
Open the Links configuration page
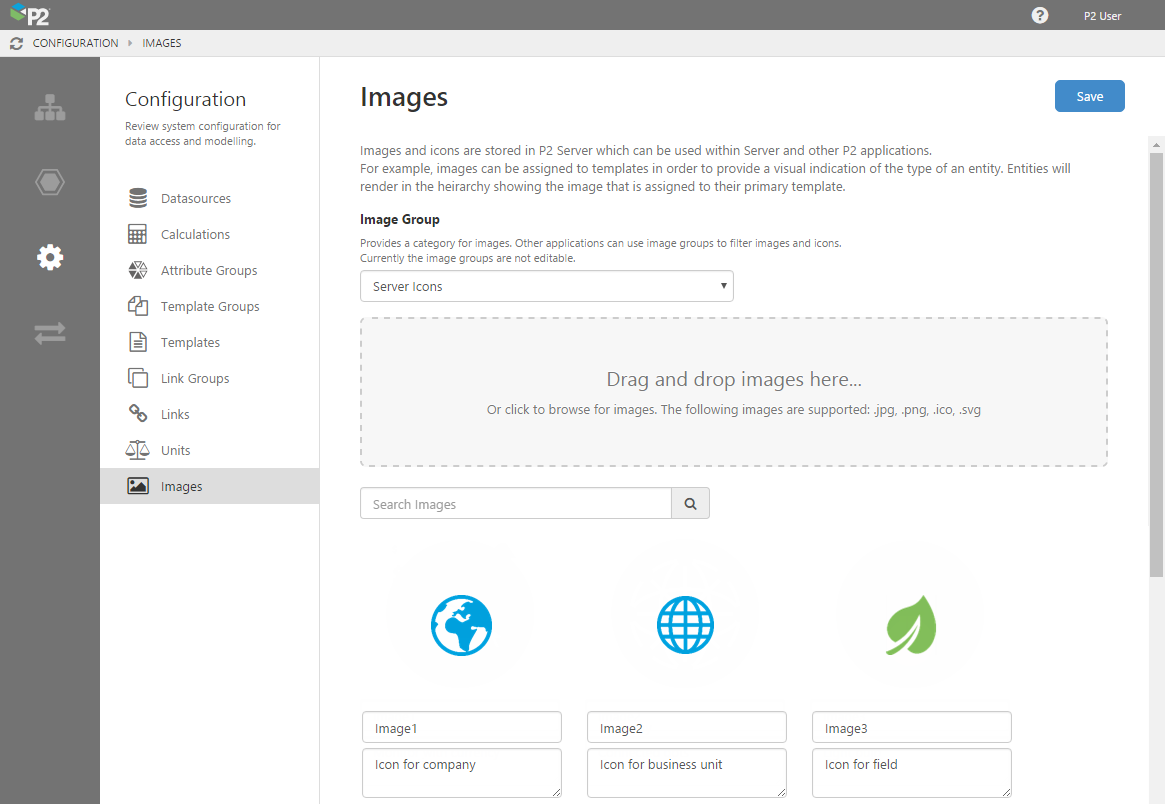coord(176,413)
